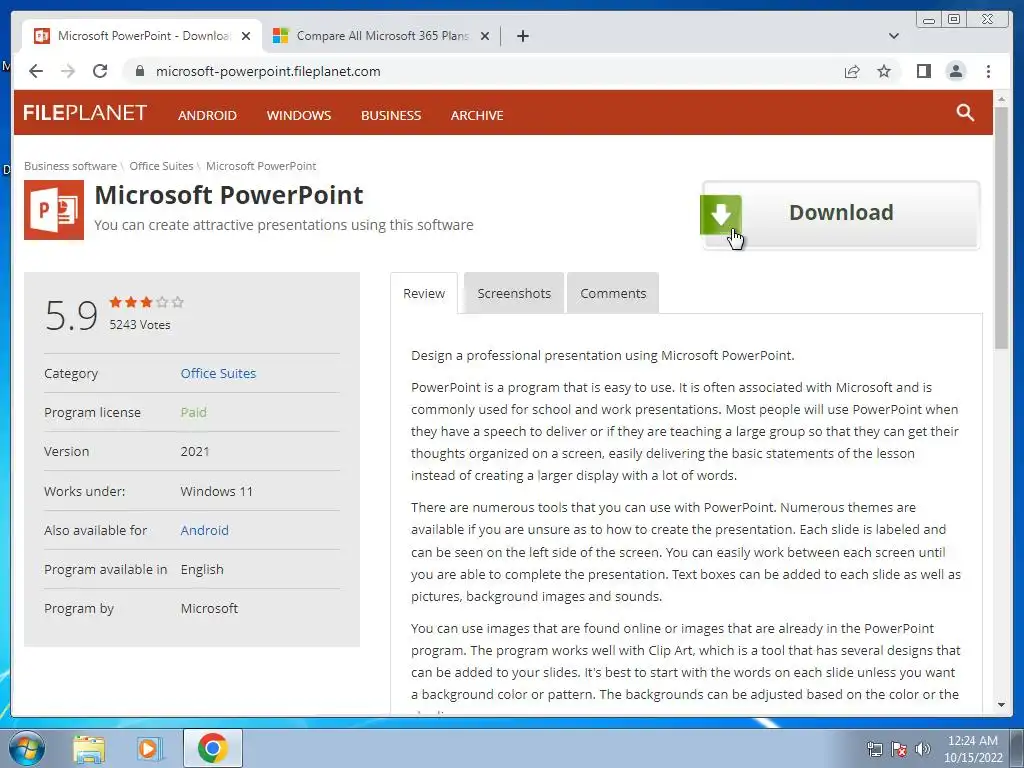Click the browser back arrow
The height and width of the screenshot is (768, 1024).
pos(36,71)
